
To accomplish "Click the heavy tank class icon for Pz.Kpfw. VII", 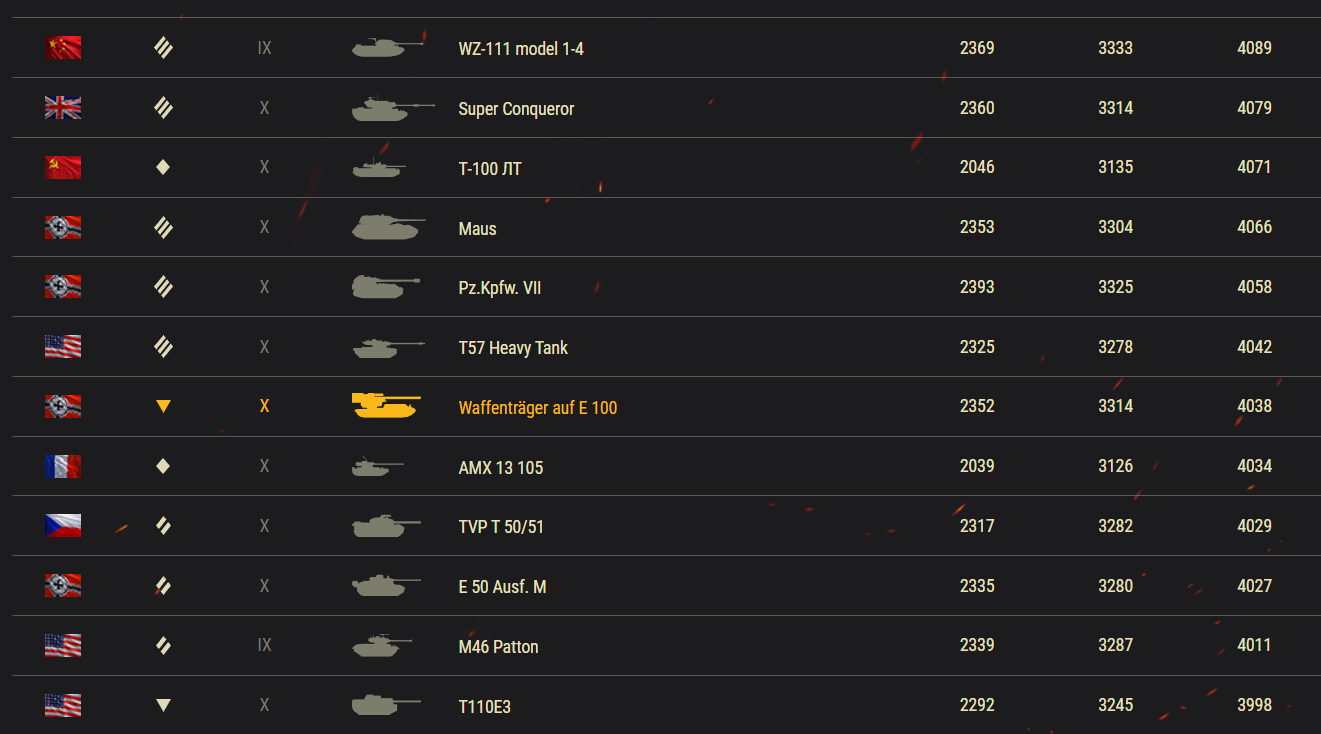I will [x=163, y=287].
